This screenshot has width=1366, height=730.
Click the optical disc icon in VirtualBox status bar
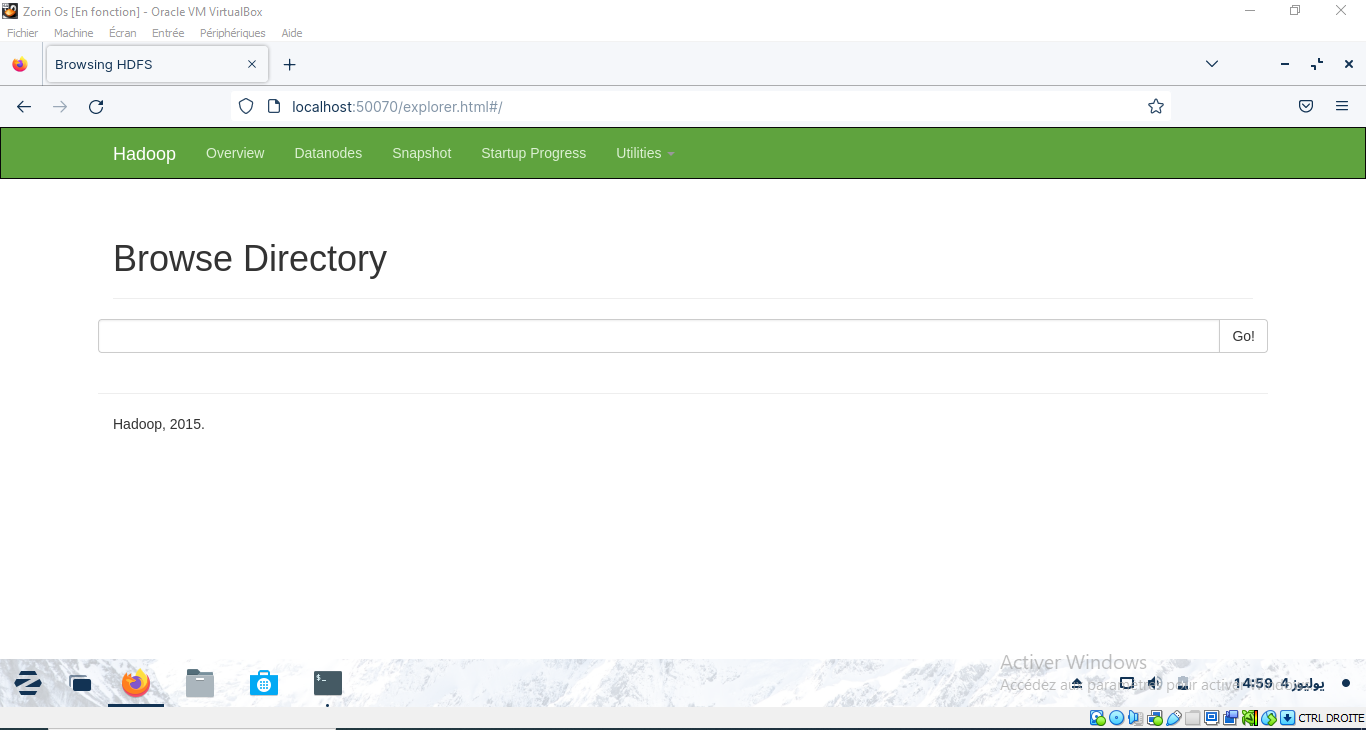tap(1116, 718)
